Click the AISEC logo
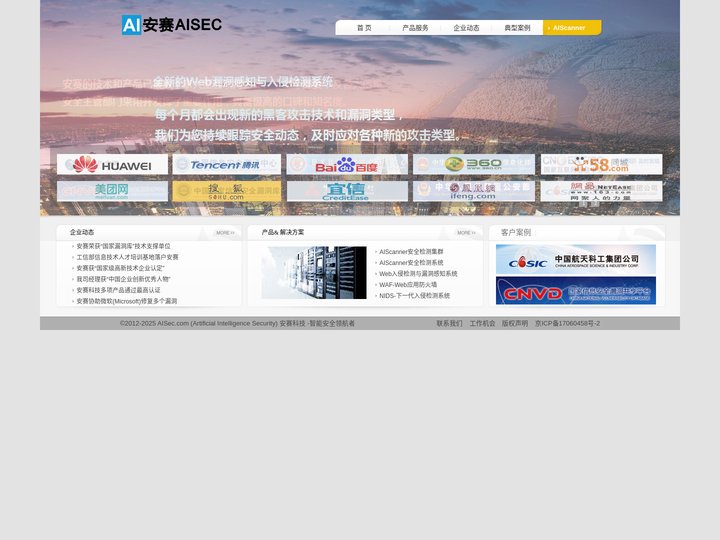Viewport: 720px width, 540px height. click(172, 25)
